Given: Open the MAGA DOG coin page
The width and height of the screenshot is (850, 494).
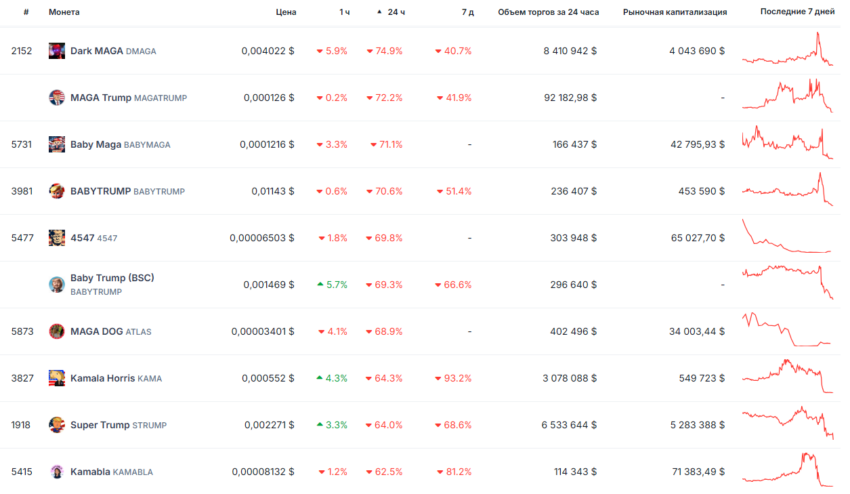Looking at the screenshot, I should click(x=111, y=331).
